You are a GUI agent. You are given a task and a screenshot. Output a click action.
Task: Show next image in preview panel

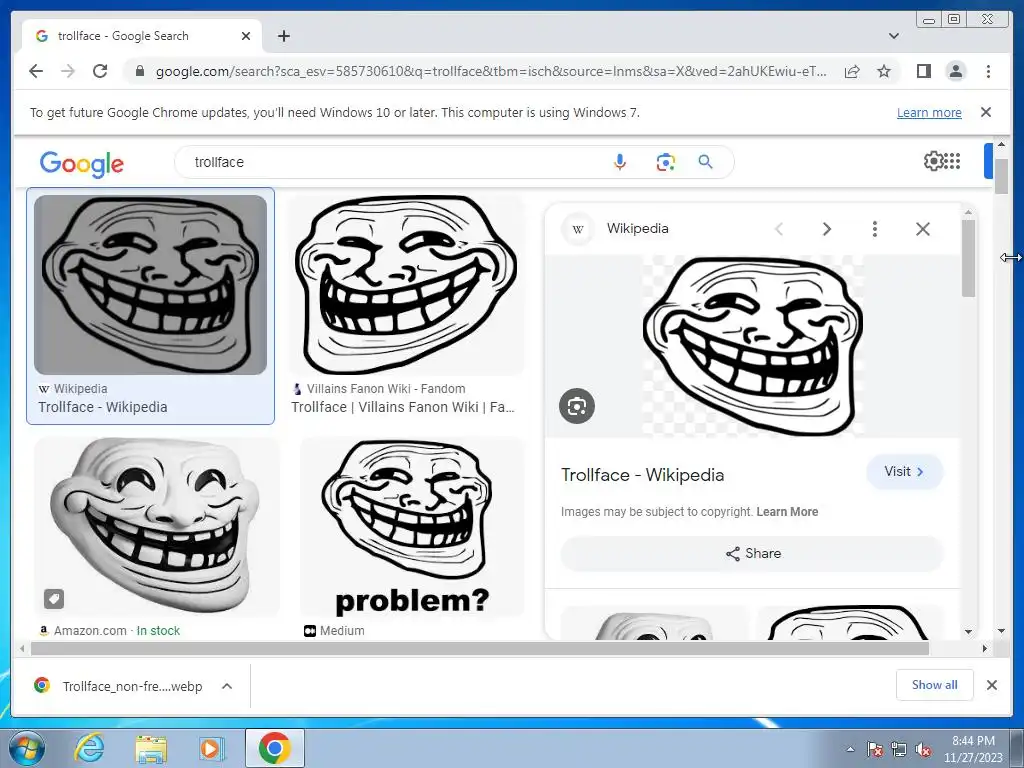coord(827,229)
